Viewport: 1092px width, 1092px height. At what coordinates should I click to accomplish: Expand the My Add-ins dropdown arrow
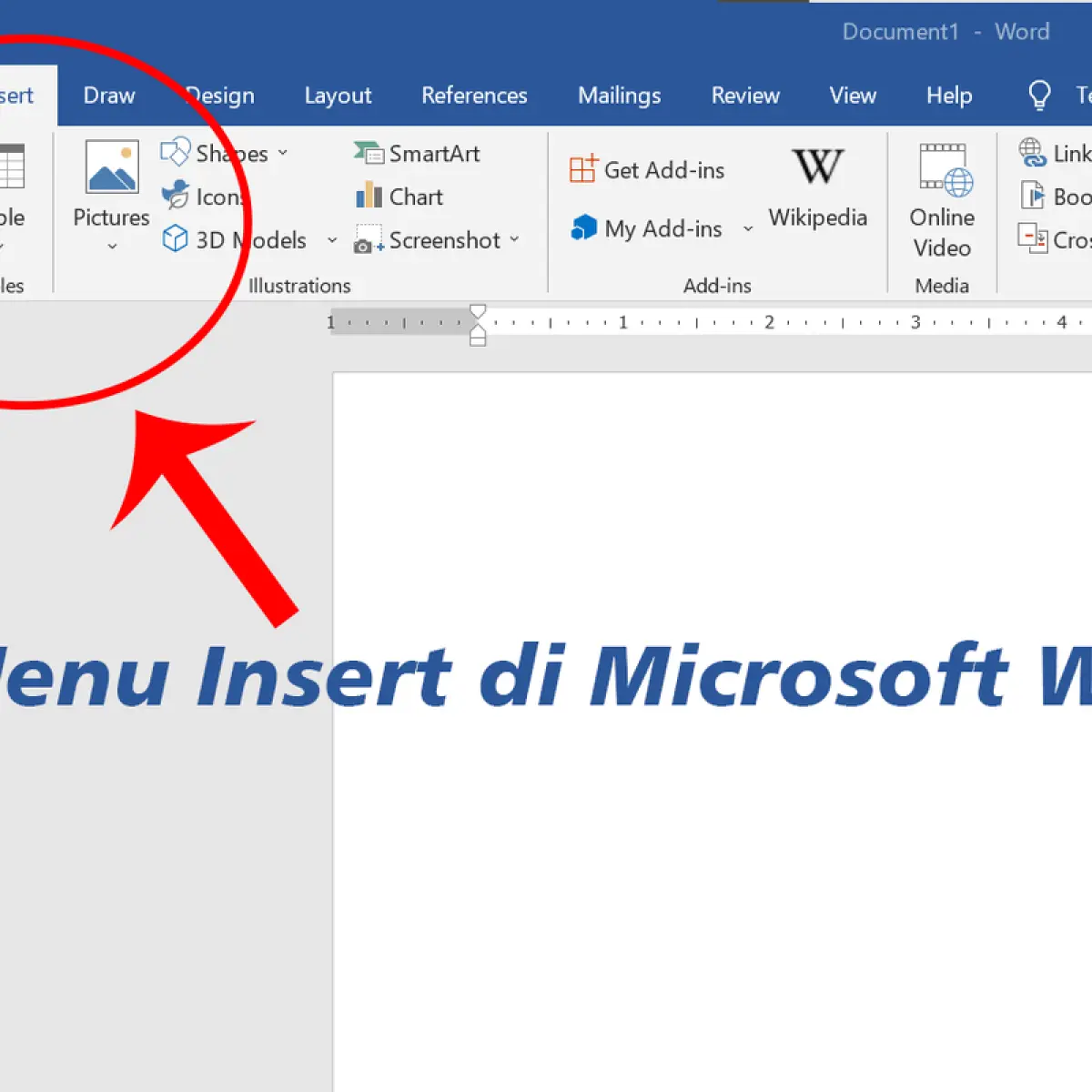748,228
